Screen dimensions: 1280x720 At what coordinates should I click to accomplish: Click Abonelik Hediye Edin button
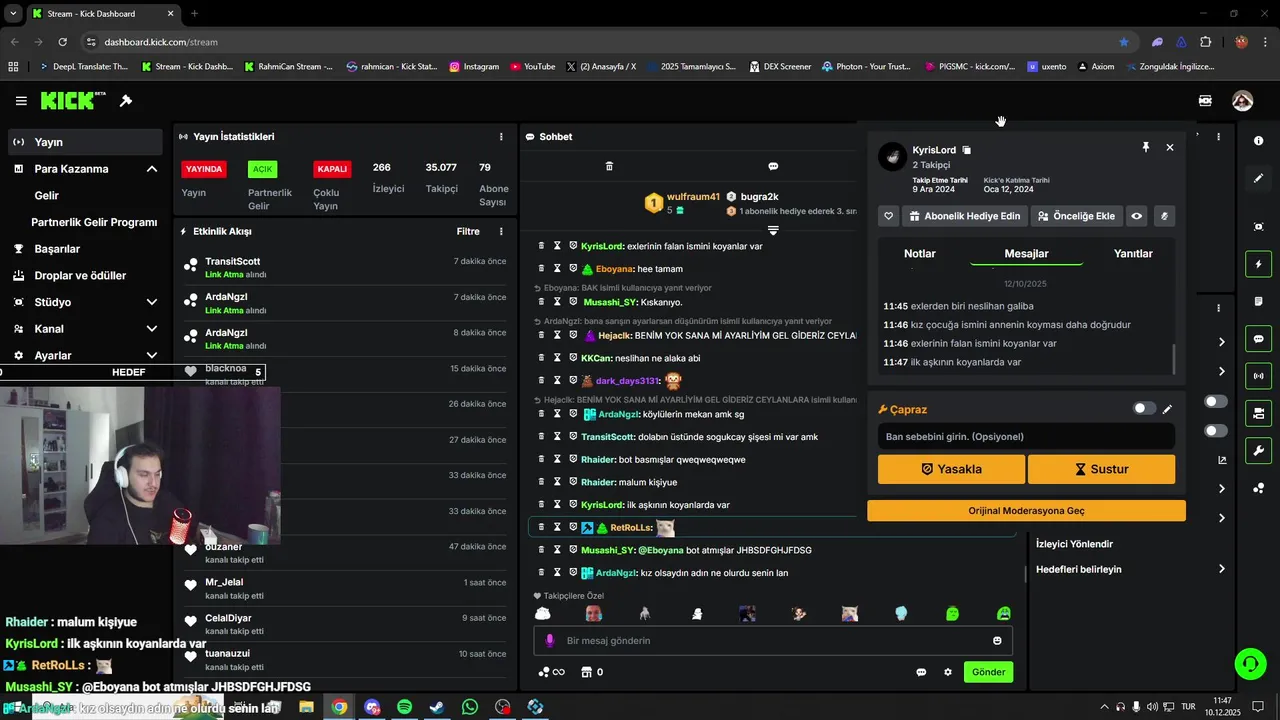pos(965,216)
